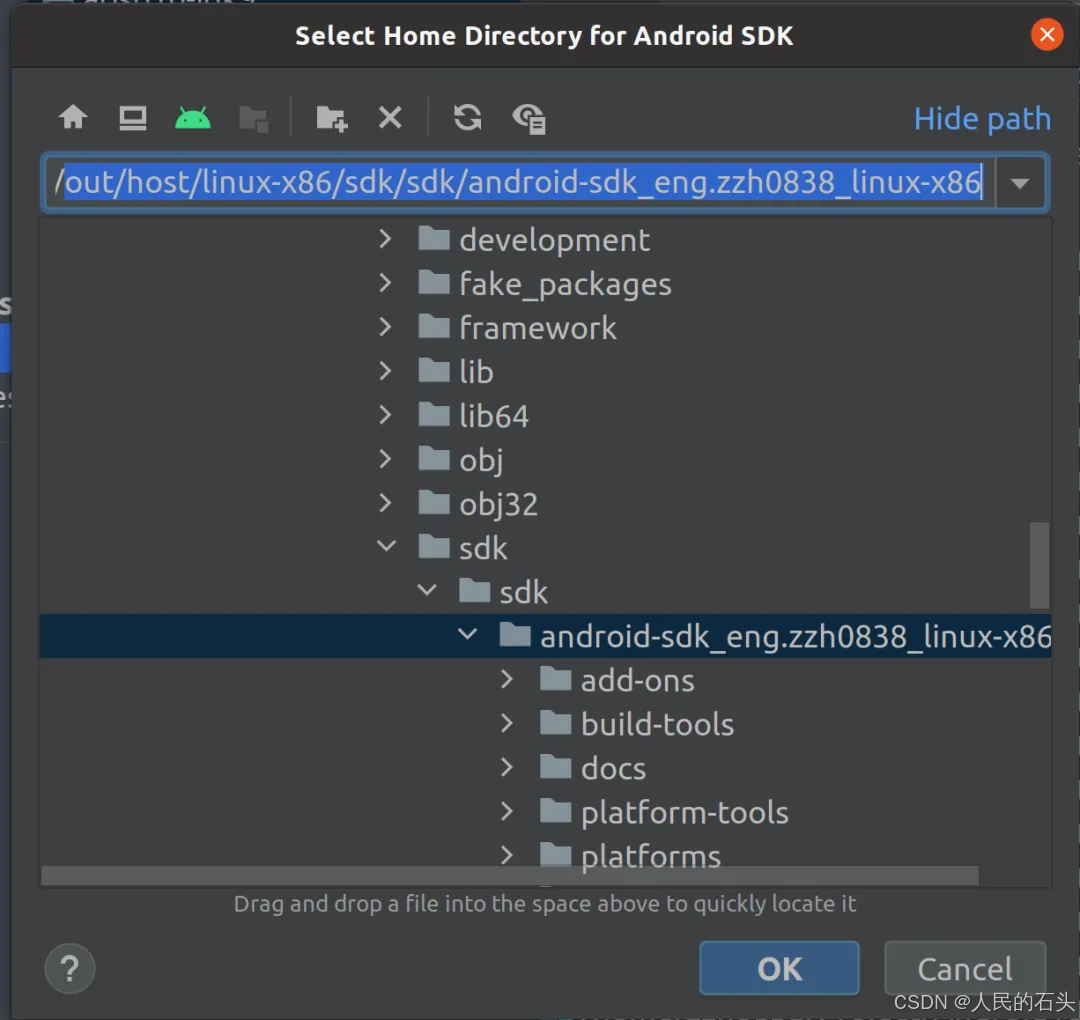Select the platforms folder in the tree
This screenshot has width=1080, height=1020.
649,856
